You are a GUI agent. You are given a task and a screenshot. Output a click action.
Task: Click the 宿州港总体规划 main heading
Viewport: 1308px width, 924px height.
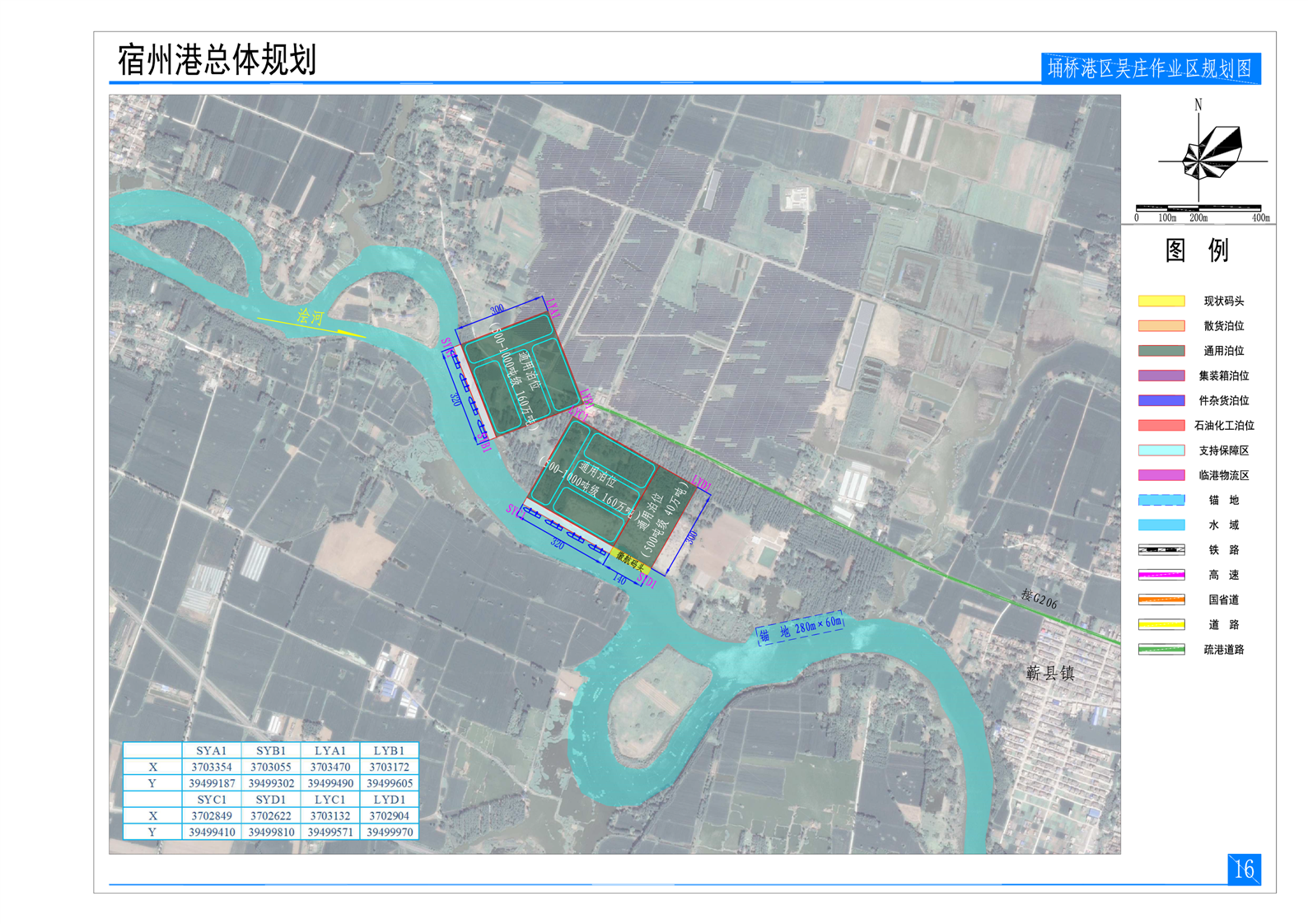click(217, 60)
